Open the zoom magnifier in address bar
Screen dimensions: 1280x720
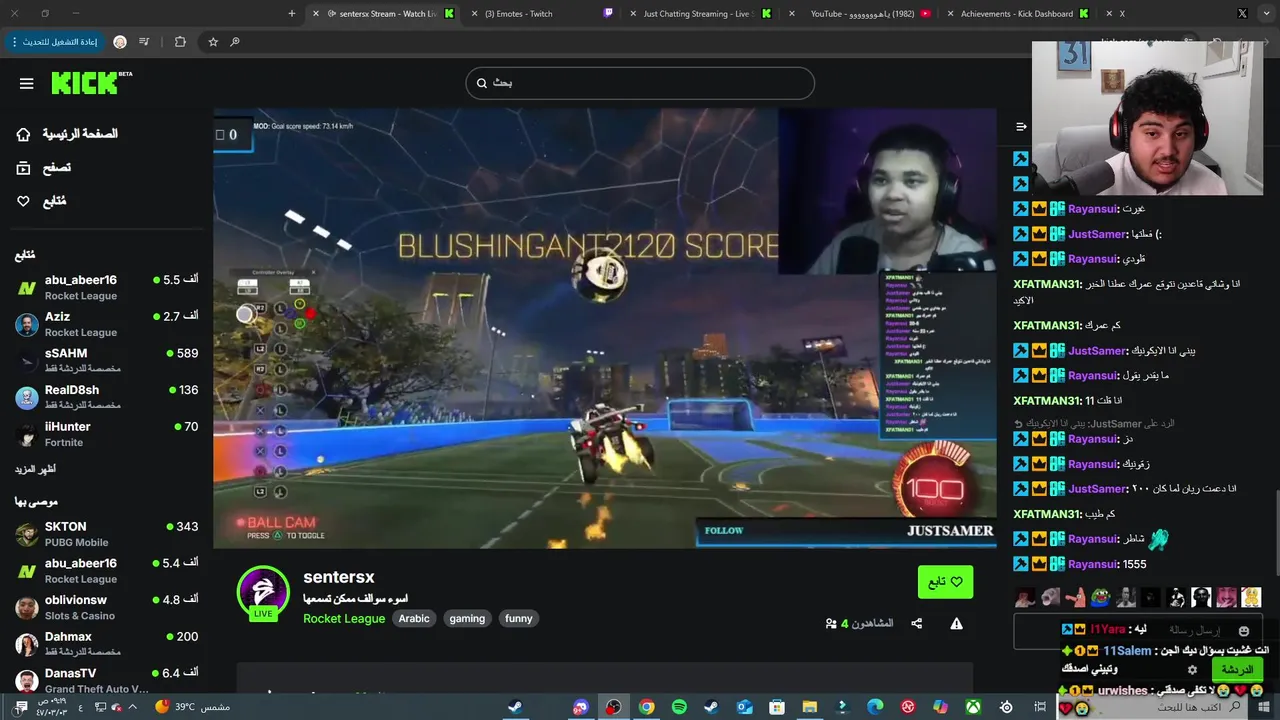click(x=235, y=42)
